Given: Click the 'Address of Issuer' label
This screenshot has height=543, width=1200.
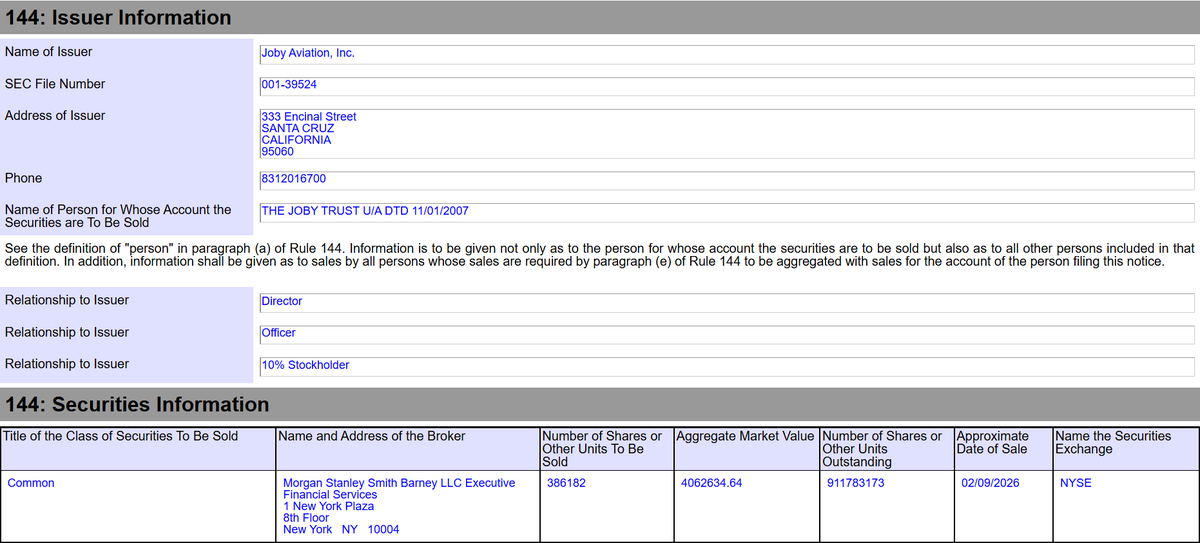Looking at the screenshot, I should [x=55, y=116].
